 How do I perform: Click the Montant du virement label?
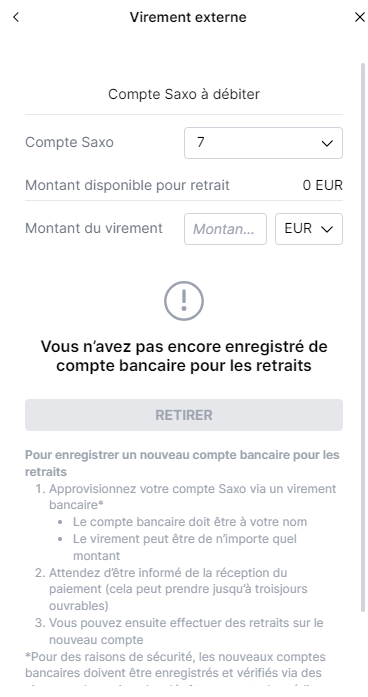click(94, 228)
